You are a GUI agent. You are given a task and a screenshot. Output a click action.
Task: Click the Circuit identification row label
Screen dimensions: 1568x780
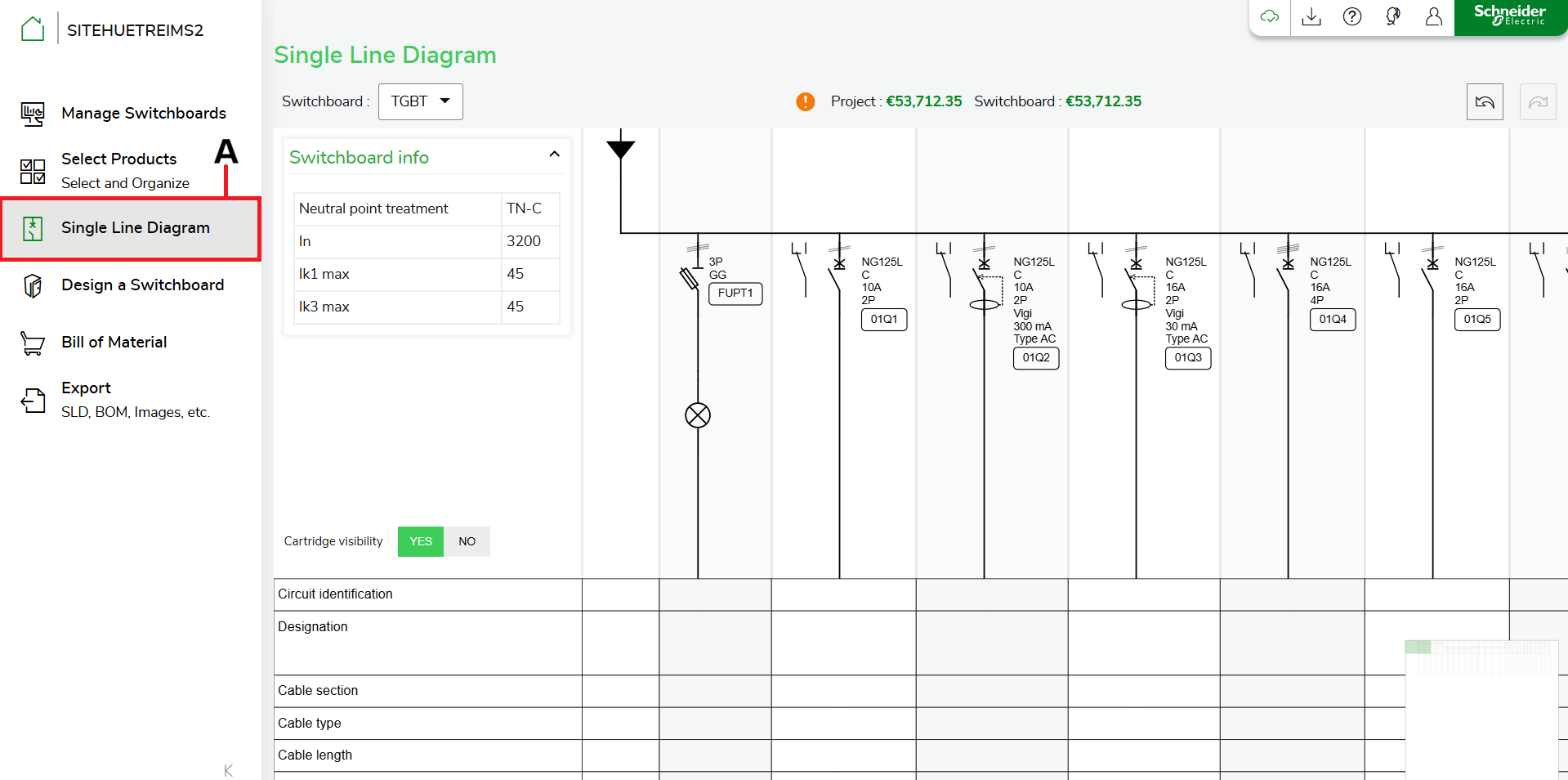[x=335, y=594]
